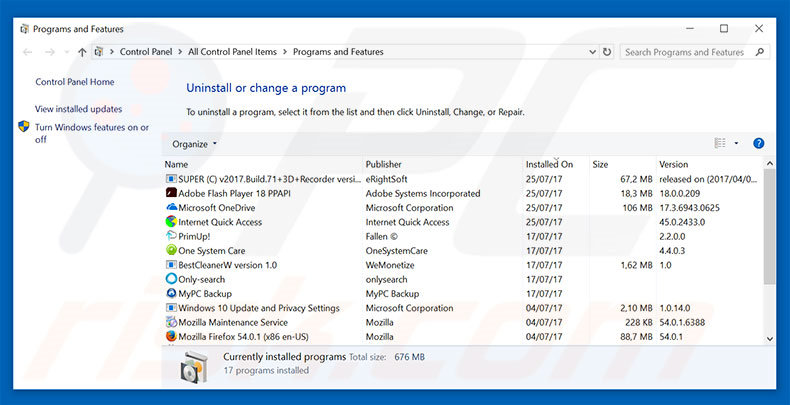Image resolution: width=790 pixels, height=405 pixels.
Task: Expand the address bar history dropdown
Action: tap(592, 52)
